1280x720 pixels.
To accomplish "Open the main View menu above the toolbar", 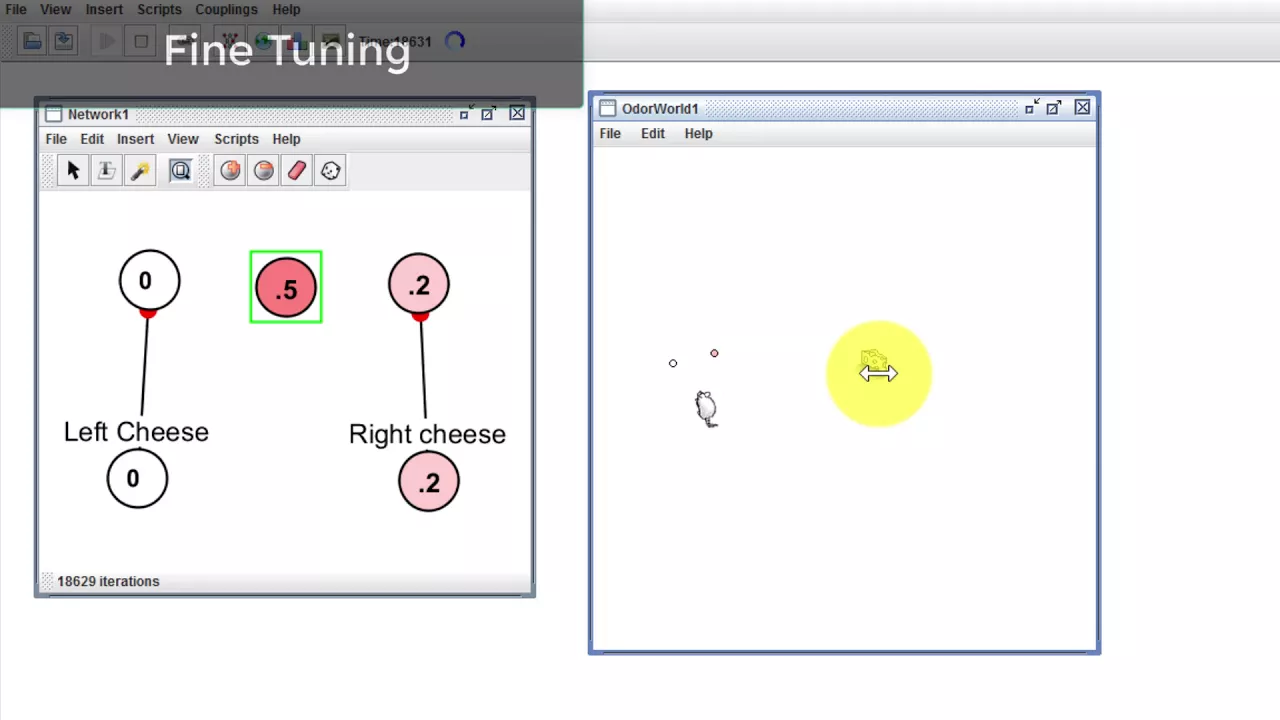I will [x=56, y=9].
